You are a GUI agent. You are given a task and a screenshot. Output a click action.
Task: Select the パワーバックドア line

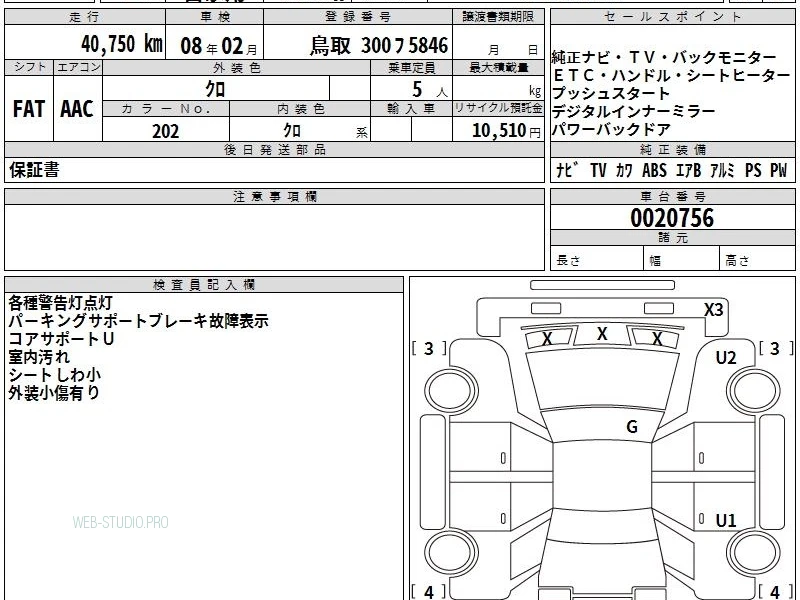611,129
